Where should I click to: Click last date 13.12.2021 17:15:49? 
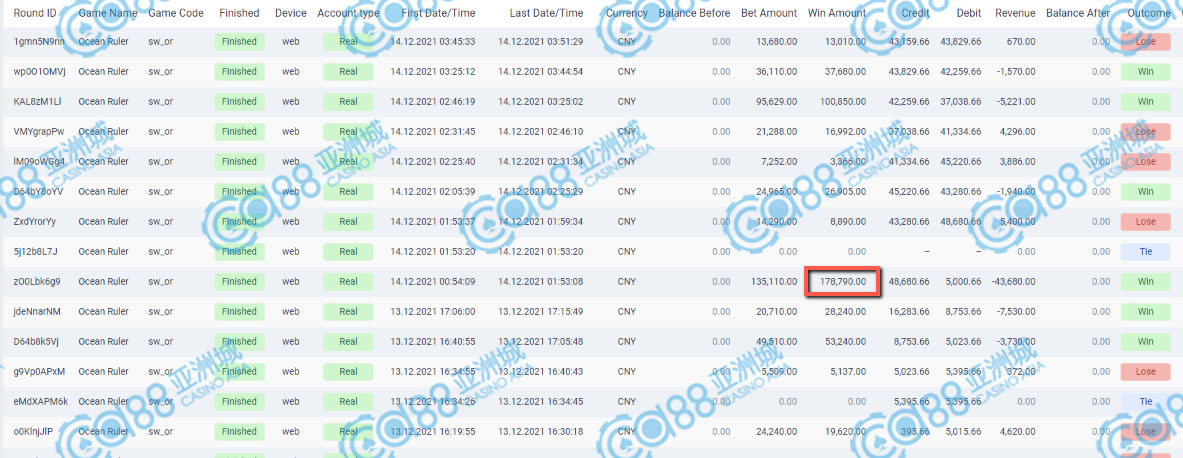pyautogui.click(x=541, y=311)
